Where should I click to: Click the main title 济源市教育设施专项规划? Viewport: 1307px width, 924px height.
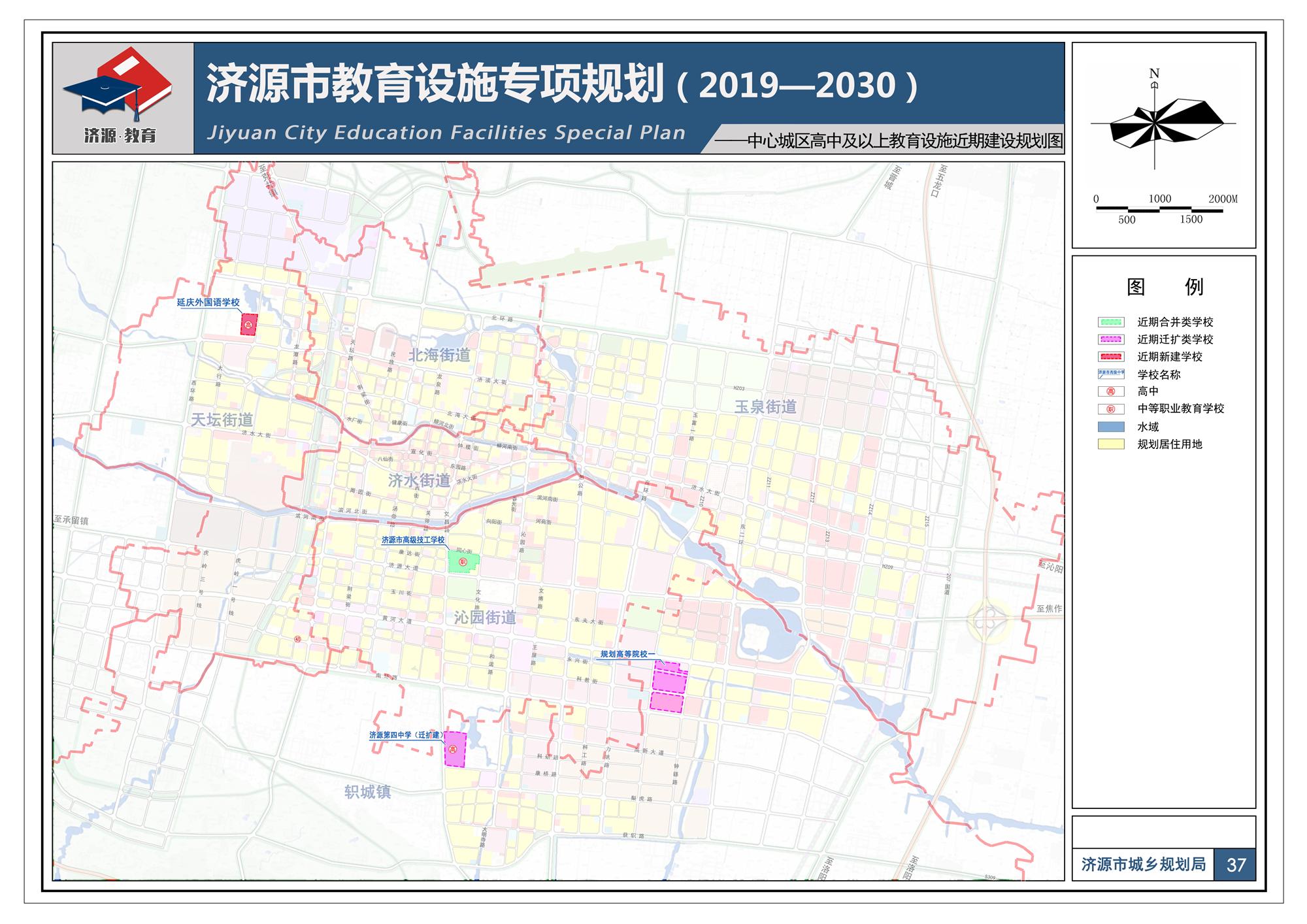[436, 84]
